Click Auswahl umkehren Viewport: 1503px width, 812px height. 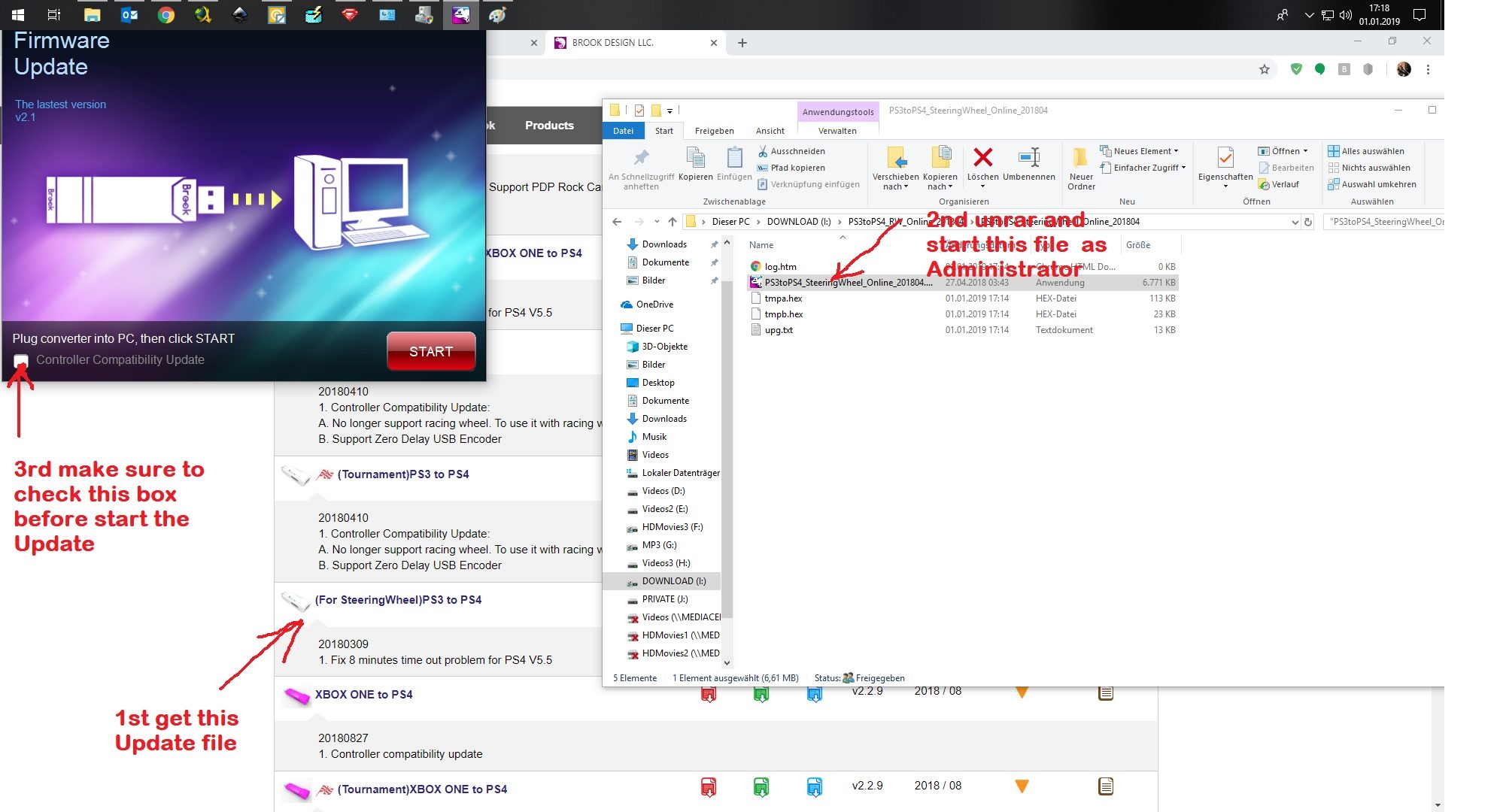[1372, 184]
